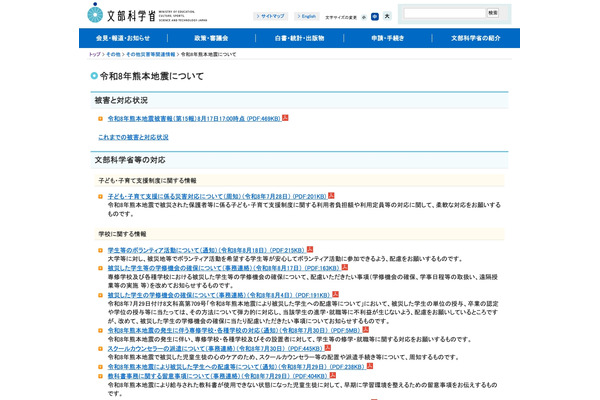Focus the site search input field
Viewport: 600px width, 400px height.
pos(445,13)
